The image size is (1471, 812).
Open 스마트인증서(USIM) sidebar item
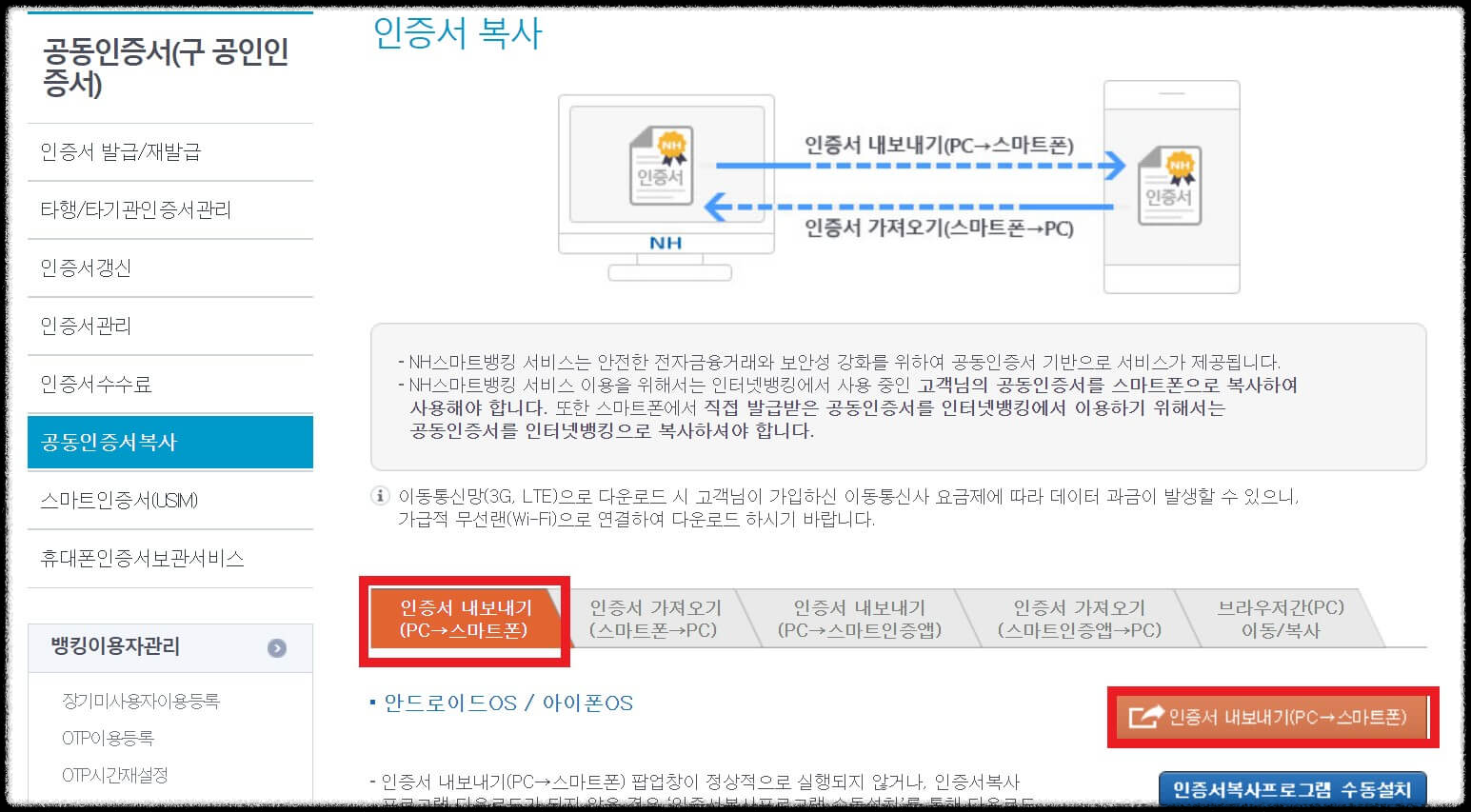169,500
